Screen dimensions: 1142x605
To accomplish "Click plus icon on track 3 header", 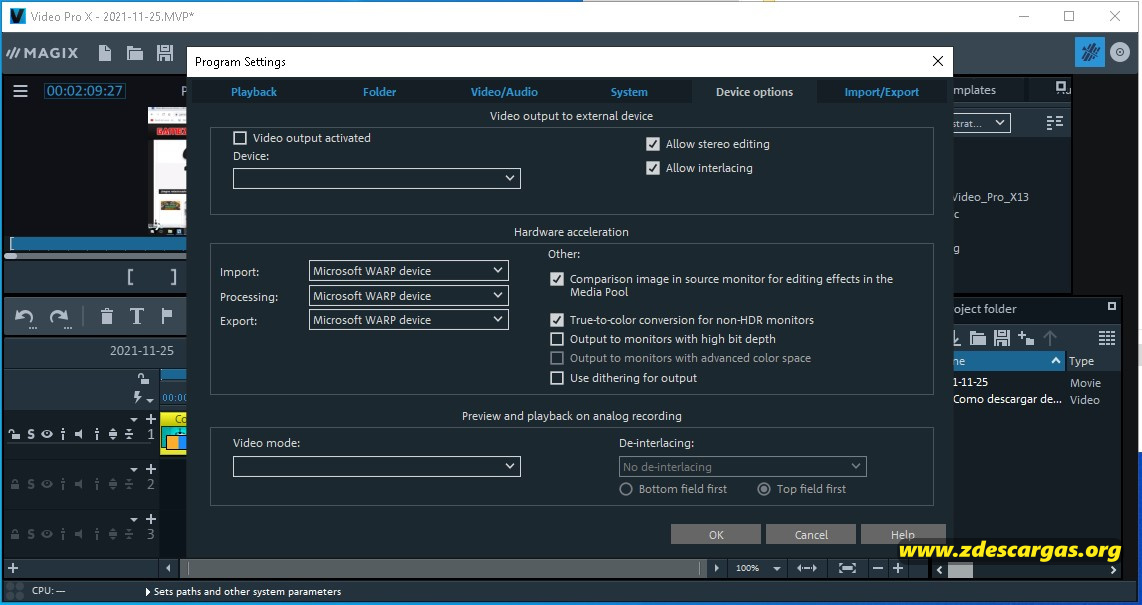I will click(151, 519).
